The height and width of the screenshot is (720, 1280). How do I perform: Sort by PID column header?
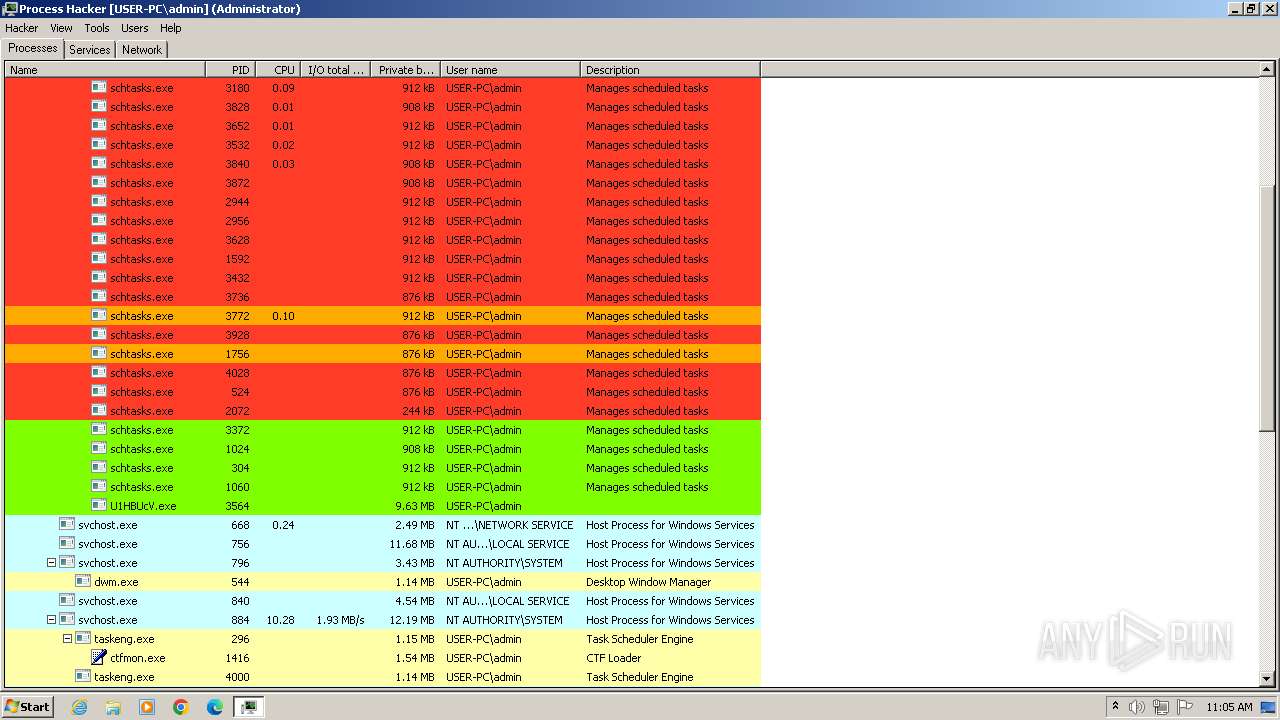tap(230, 70)
